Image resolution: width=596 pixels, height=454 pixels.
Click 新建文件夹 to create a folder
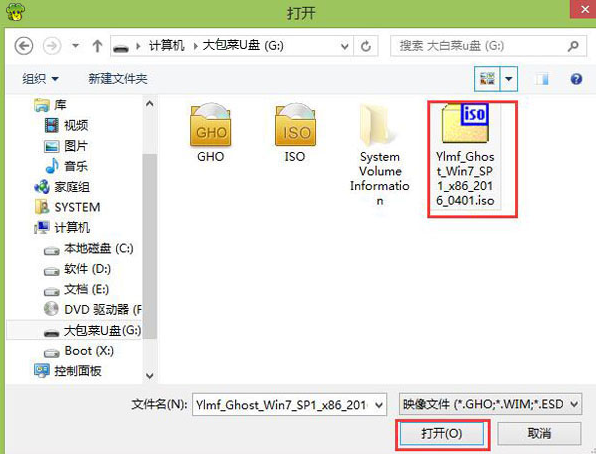(x=118, y=79)
